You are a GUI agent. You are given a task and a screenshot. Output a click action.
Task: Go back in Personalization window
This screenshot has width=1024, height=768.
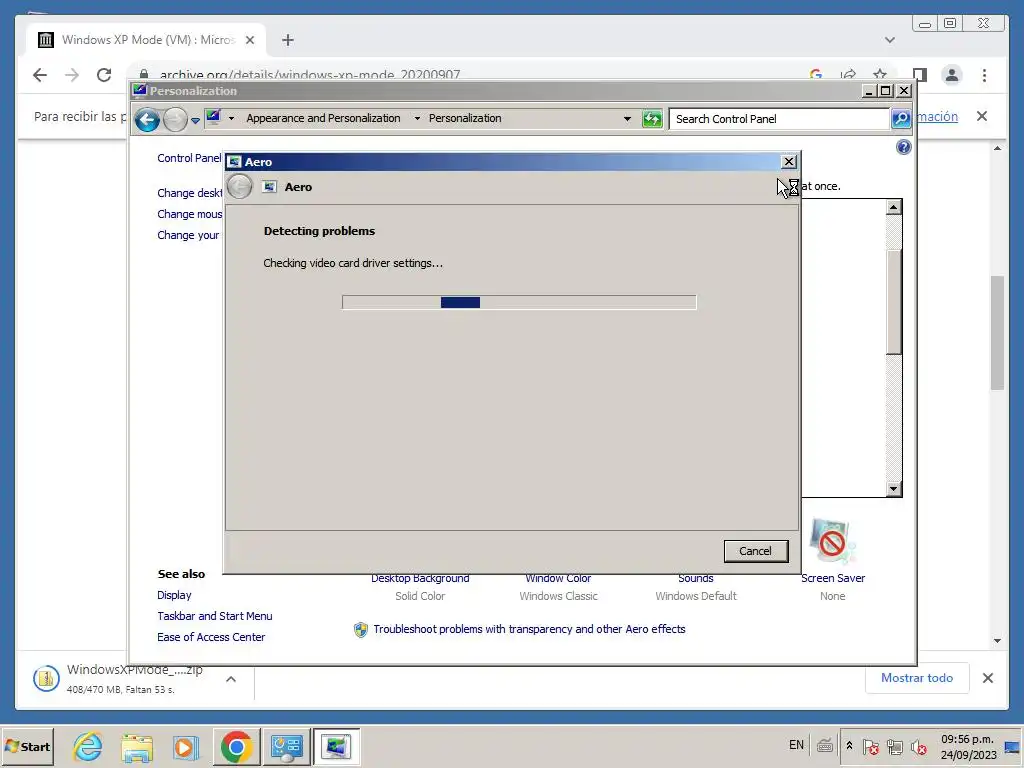point(148,120)
